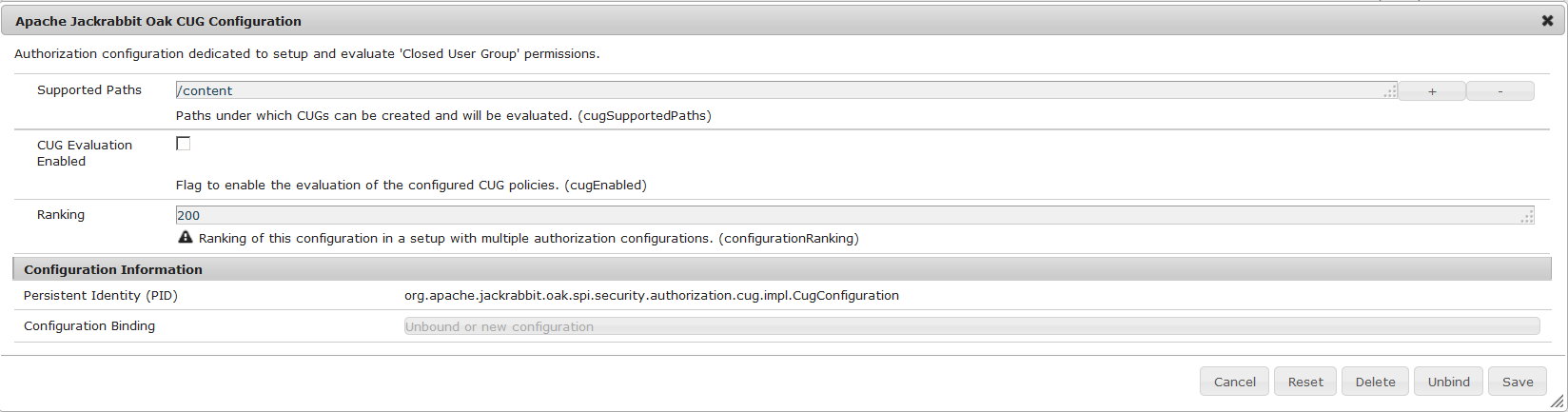Enable the CUG Evaluation Enabled checkbox

pyautogui.click(x=184, y=144)
